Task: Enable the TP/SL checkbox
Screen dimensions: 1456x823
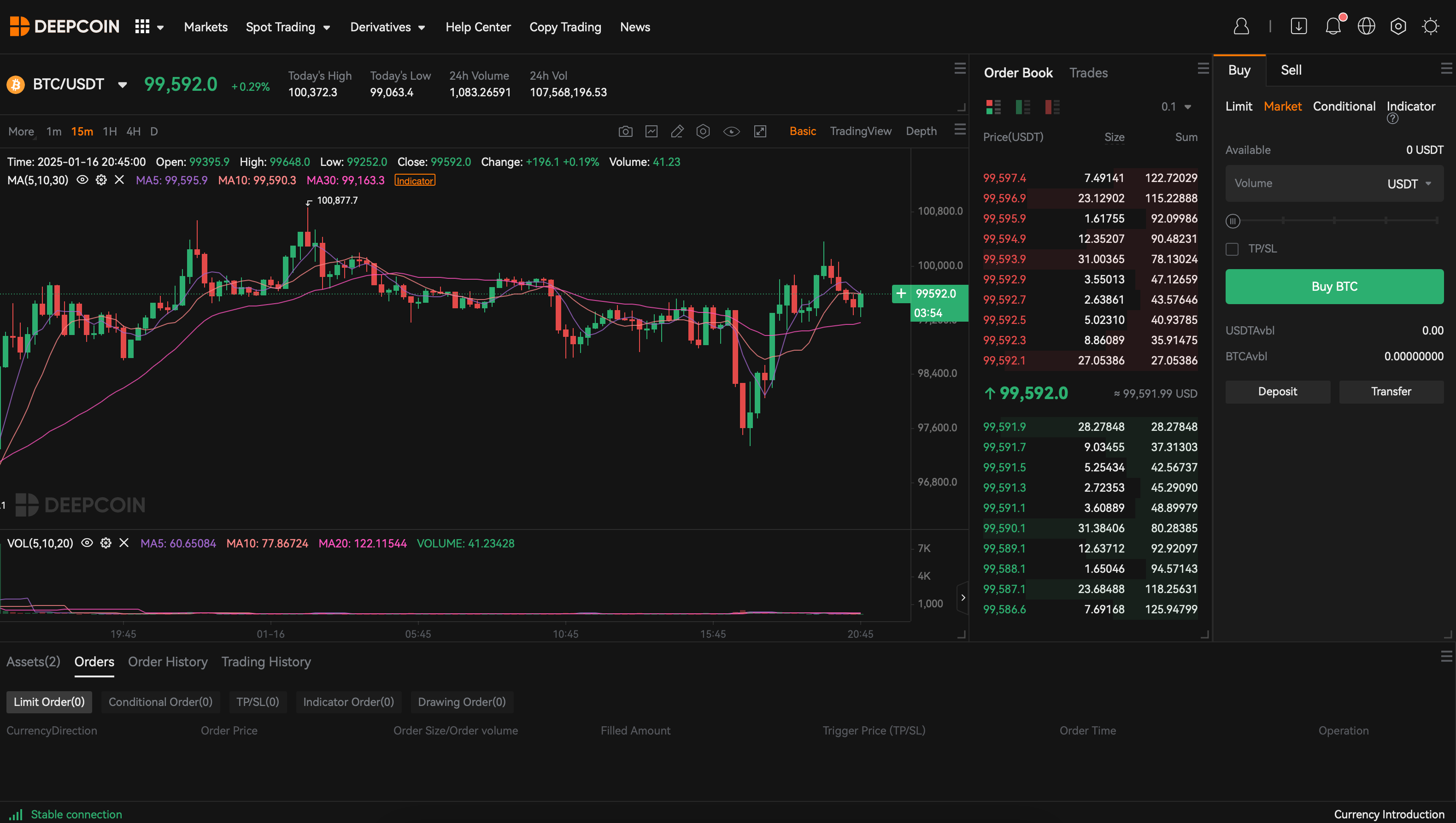Action: click(1232, 249)
